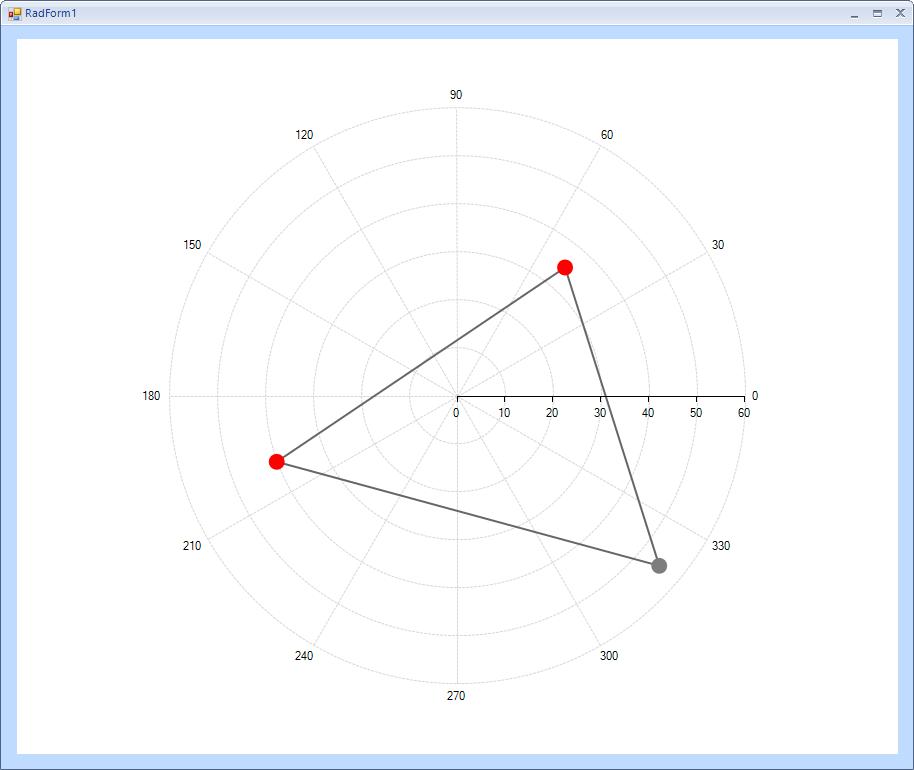914x770 pixels.
Task: Click the 90 degree angle label
Action: pos(456,94)
